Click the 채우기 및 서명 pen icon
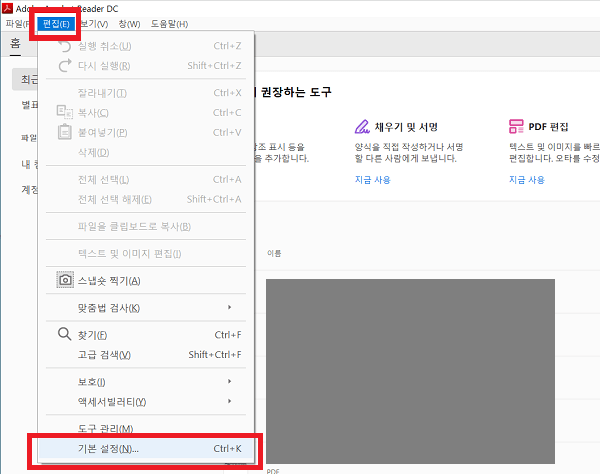 [362, 127]
